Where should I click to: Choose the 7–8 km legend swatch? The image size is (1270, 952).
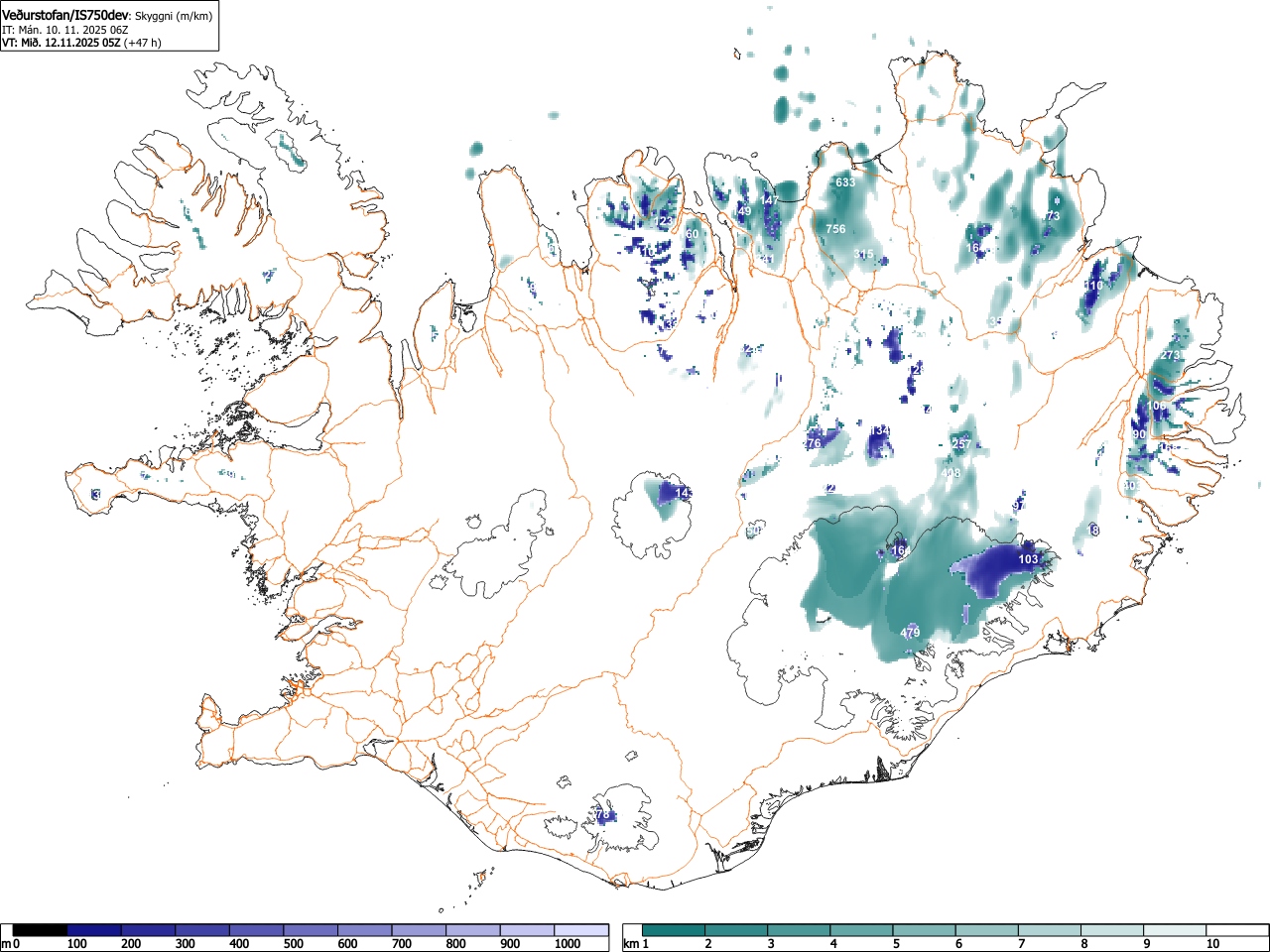click(x=1049, y=930)
